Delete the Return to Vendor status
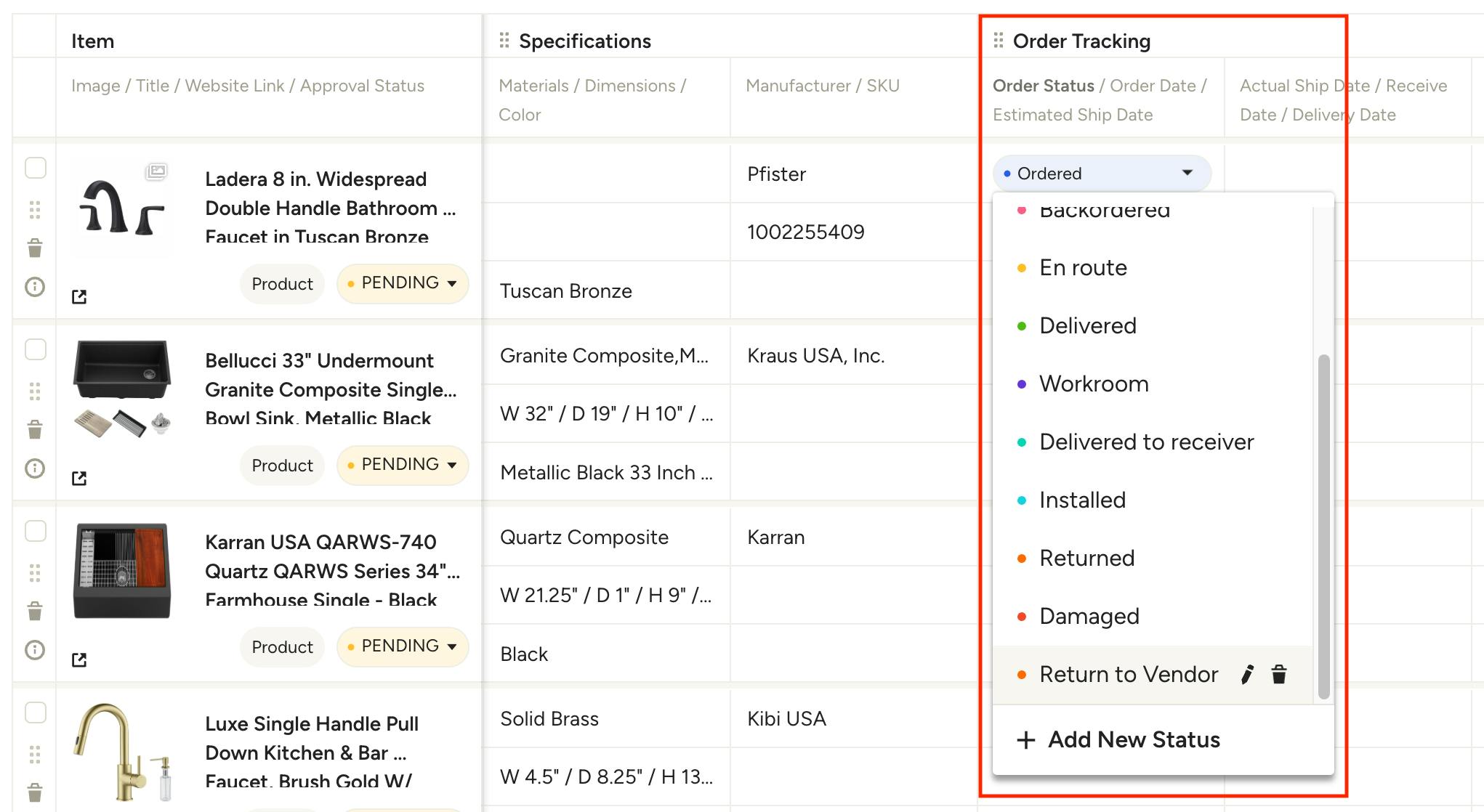The width and height of the screenshot is (1484, 812). [x=1279, y=675]
